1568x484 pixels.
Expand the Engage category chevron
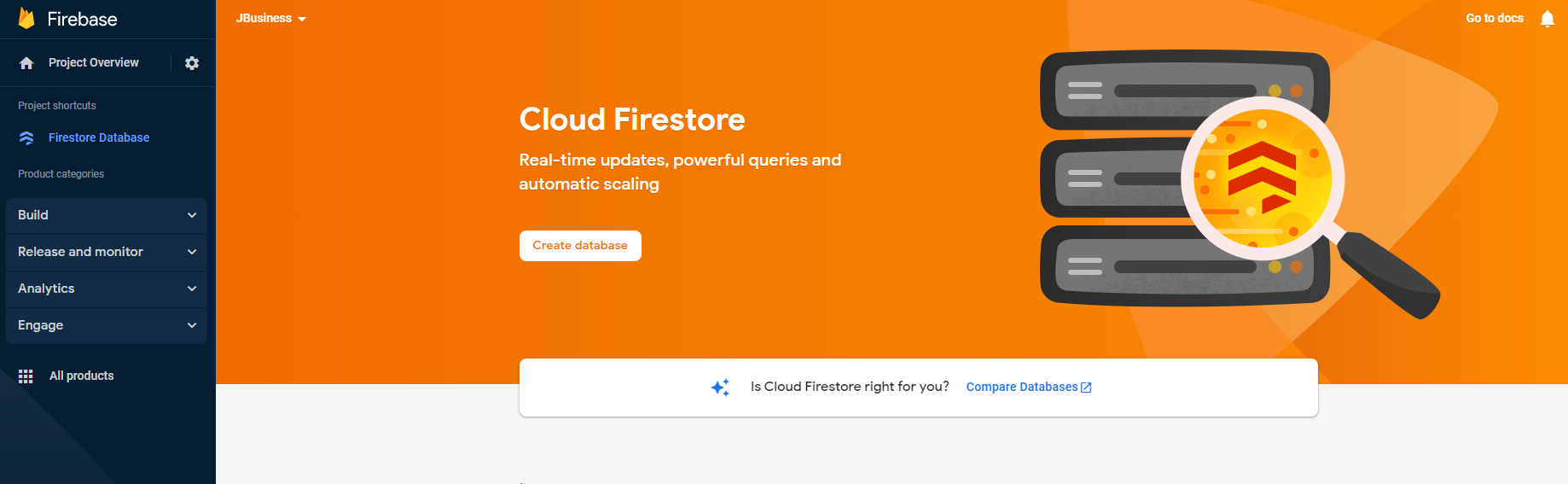point(192,325)
